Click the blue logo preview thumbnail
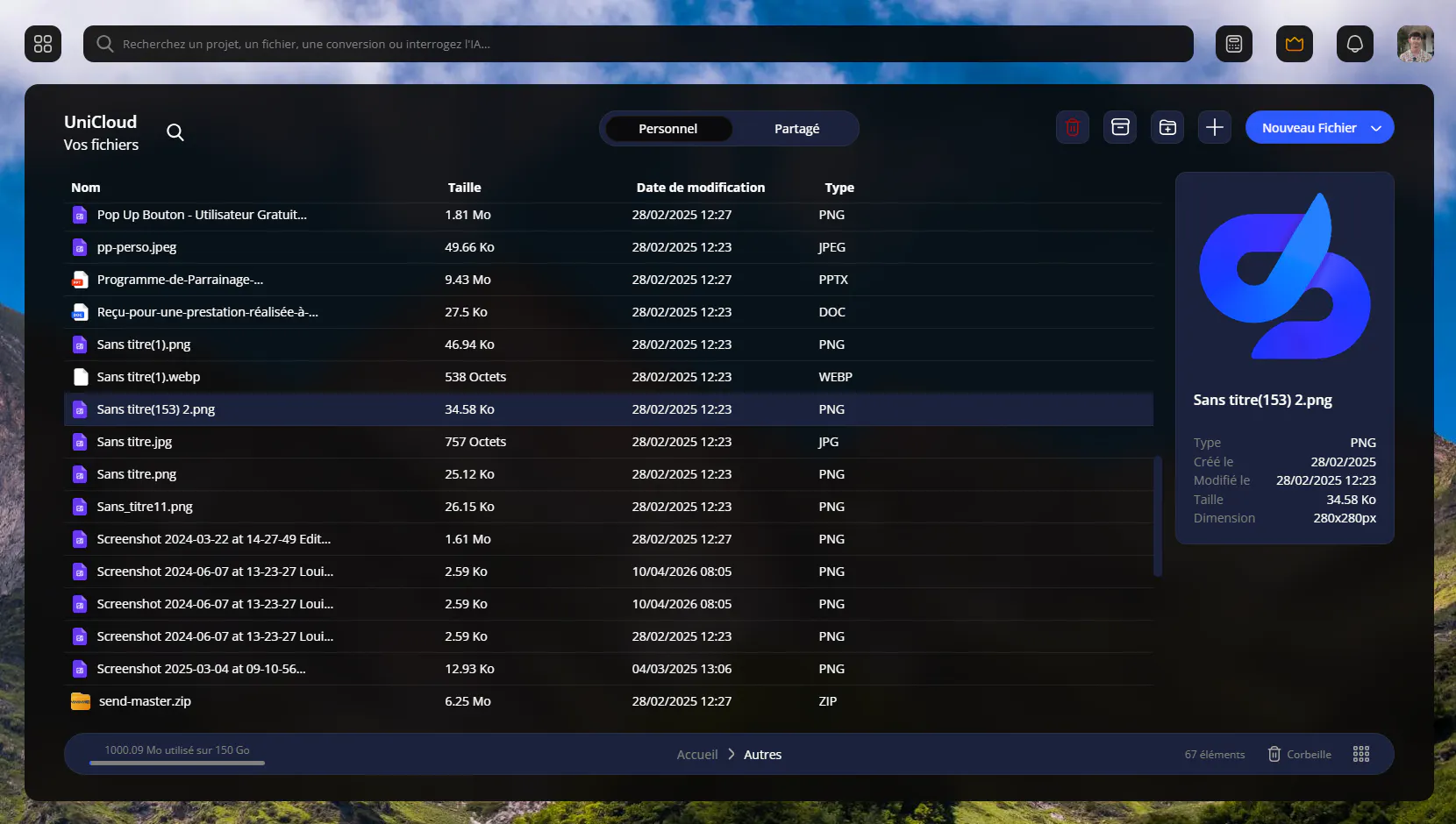Screen dimensions: 1456x824 pos(1285,276)
